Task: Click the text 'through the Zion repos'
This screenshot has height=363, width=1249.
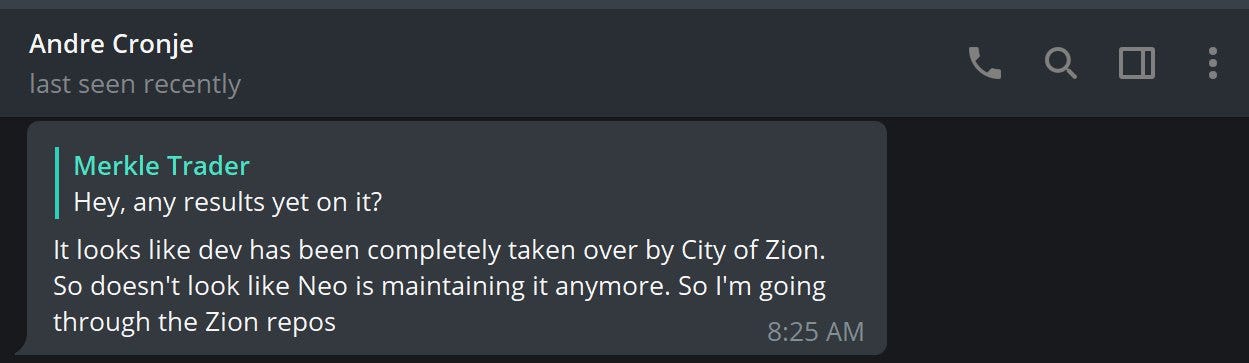Action: pyautogui.click(x=194, y=323)
